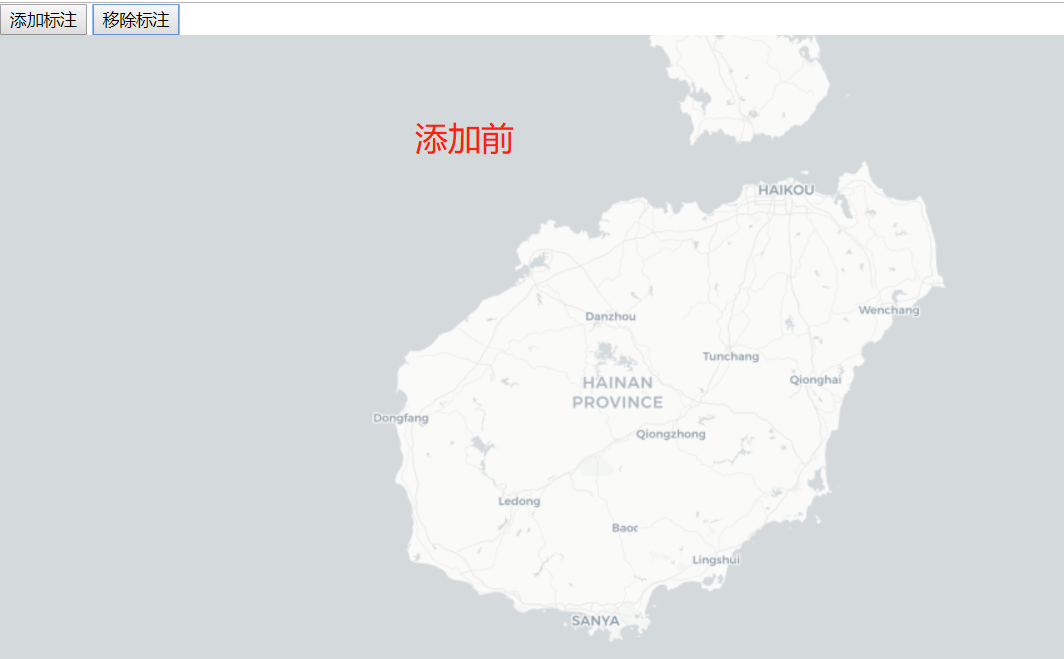Select the HAIKOU city label on the map
Viewport: 1064px width, 659px height.
[x=788, y=188]
